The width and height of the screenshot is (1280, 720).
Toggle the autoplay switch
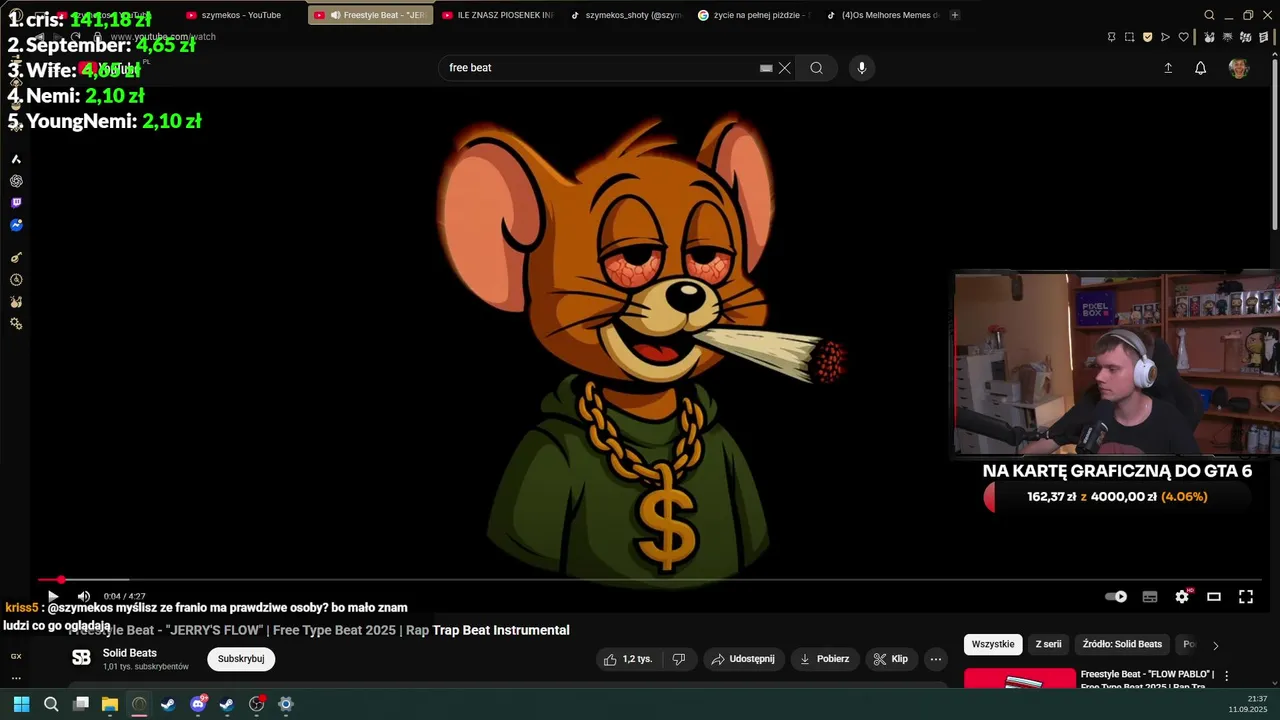pyautogui.click(x=1116, y=597)
